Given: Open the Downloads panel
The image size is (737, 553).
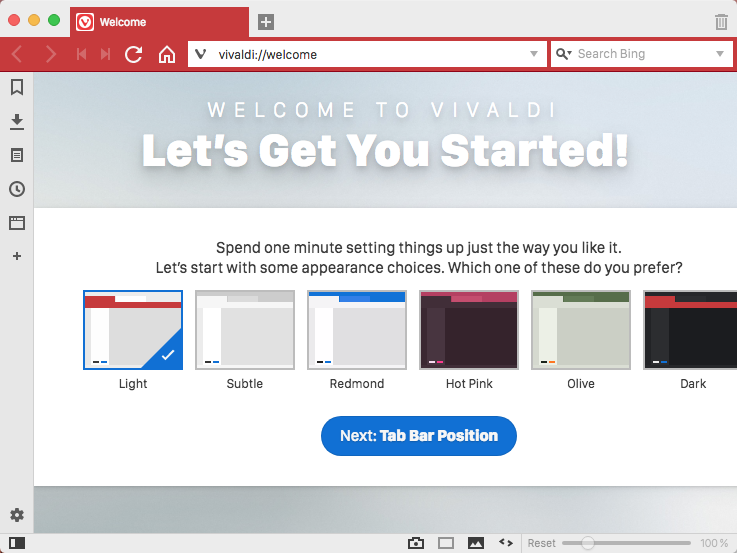Looking at the screenshot, I should coord(17,122).
